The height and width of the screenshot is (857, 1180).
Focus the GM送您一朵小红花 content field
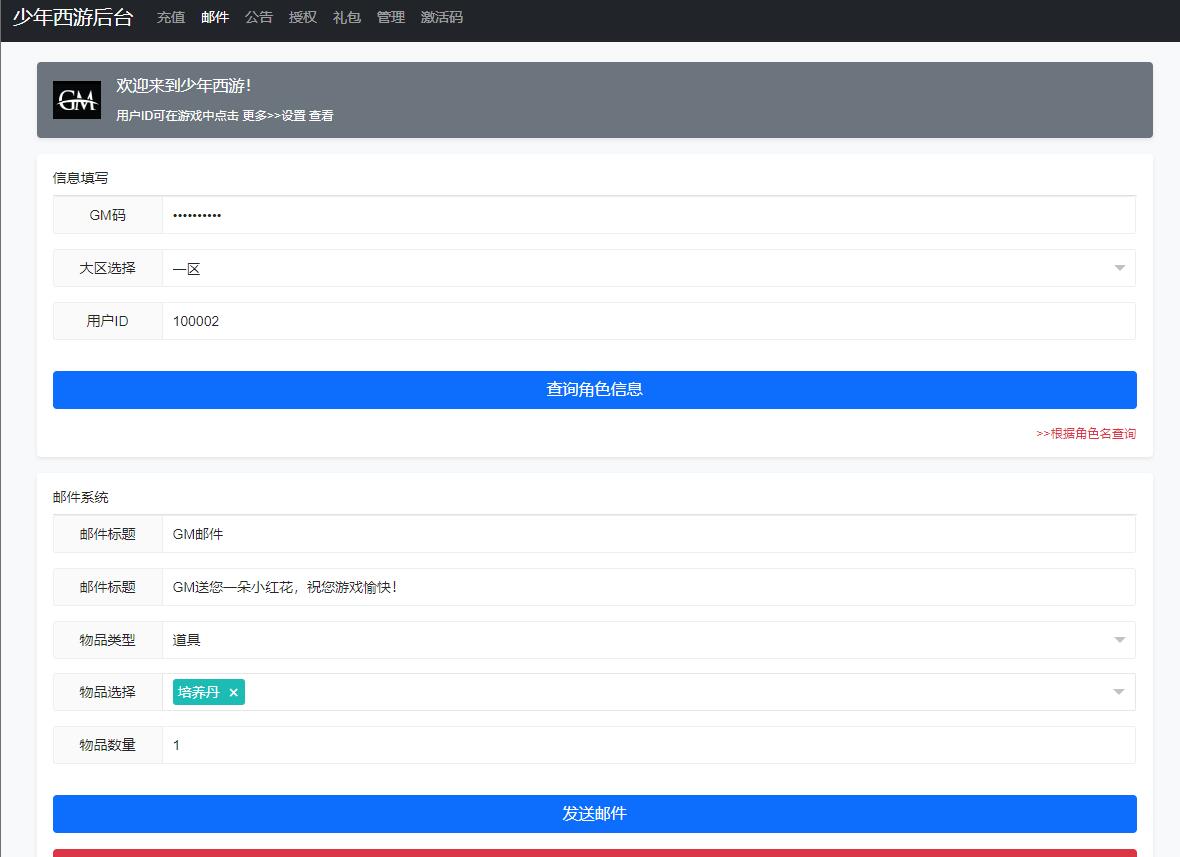649,587
